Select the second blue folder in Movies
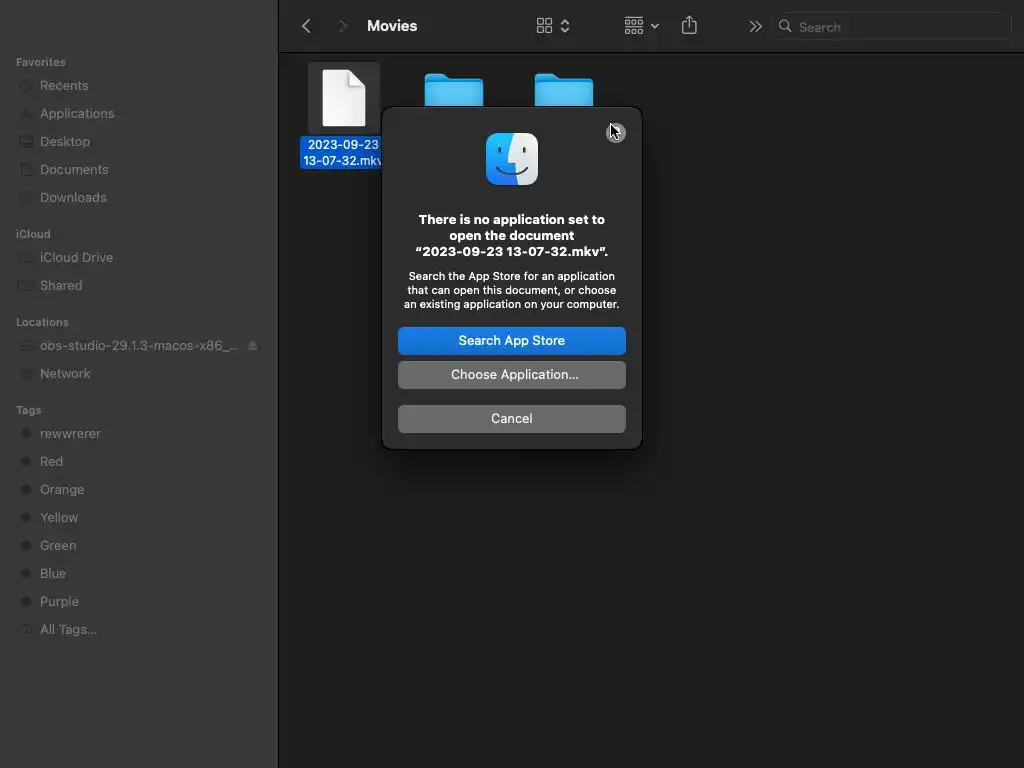This screenshot has width=1024, height=768. [x=564, y=90]
